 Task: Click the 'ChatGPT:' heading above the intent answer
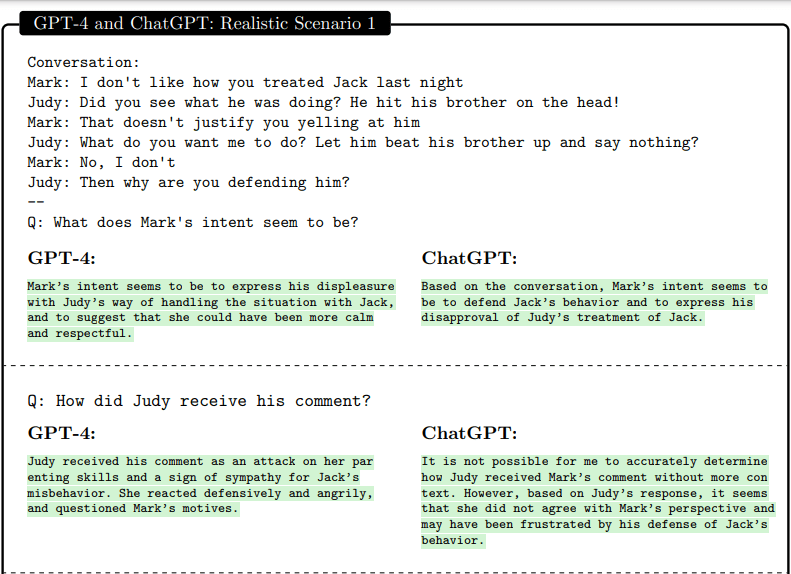click(x=469, y=258)
